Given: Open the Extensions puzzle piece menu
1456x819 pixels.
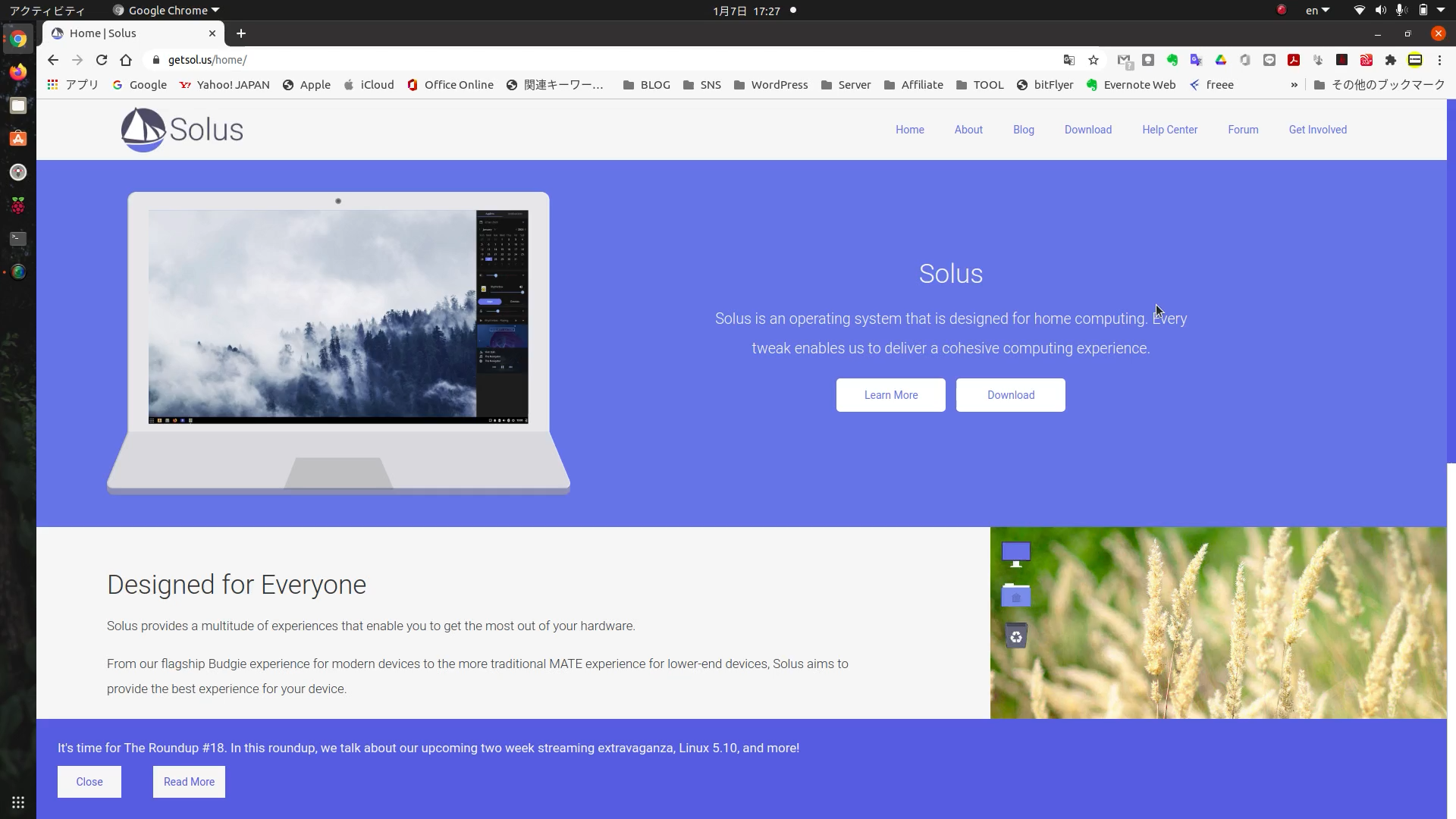Looking at the screenshot, I should [1391, 60].
